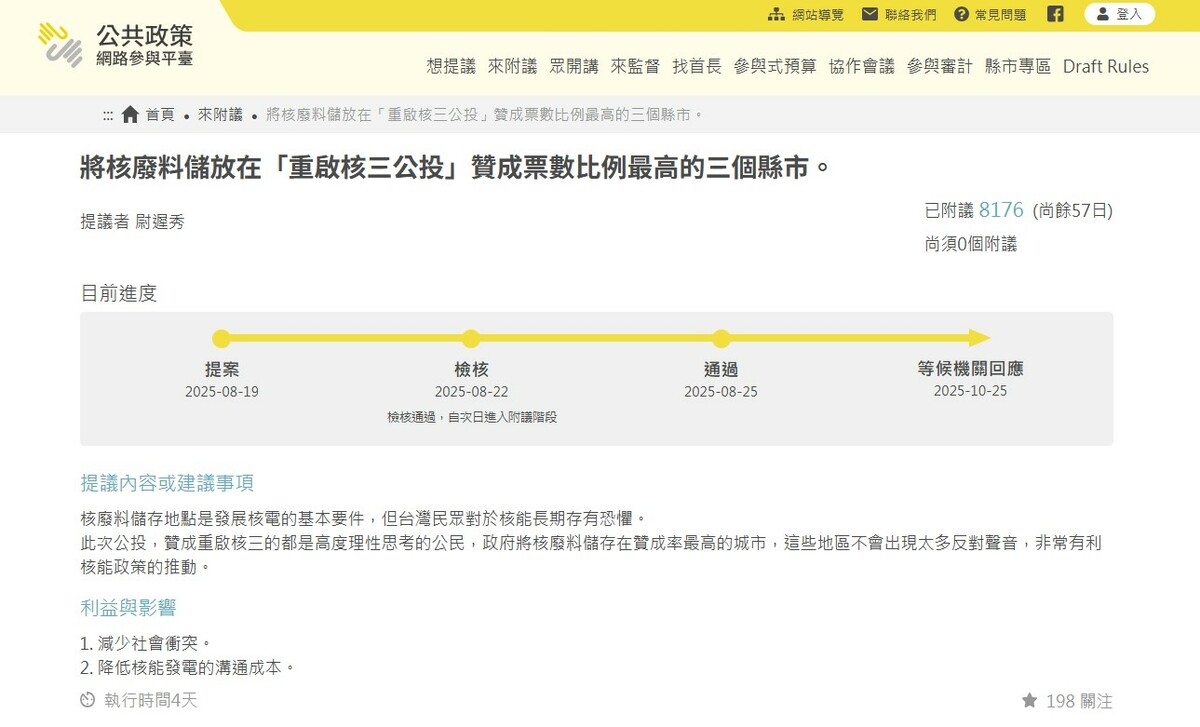
Task: Open the 眾開講 menu
Action: tap(574, 66)
